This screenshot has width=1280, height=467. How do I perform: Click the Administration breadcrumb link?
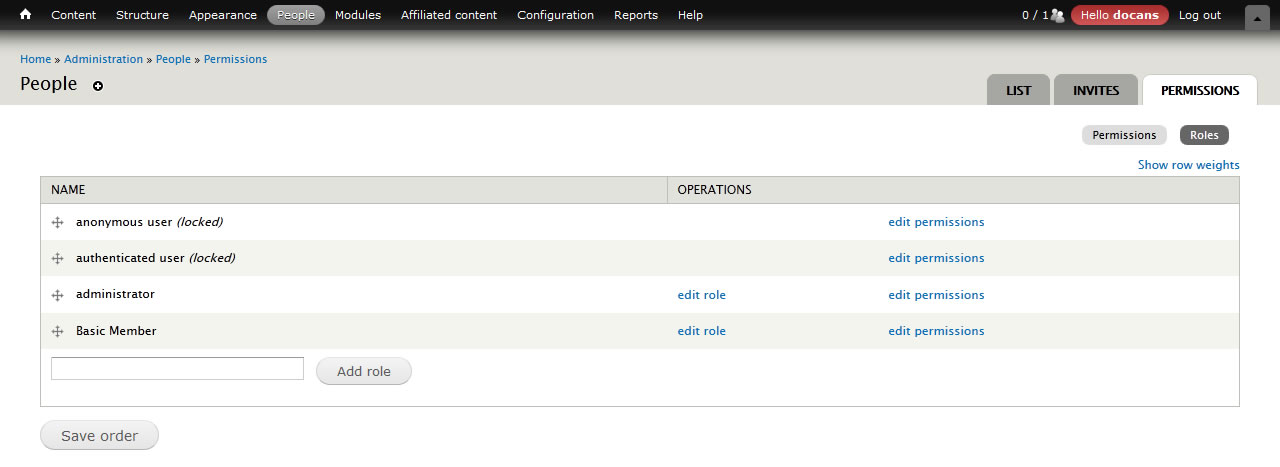tap(103, 59)
